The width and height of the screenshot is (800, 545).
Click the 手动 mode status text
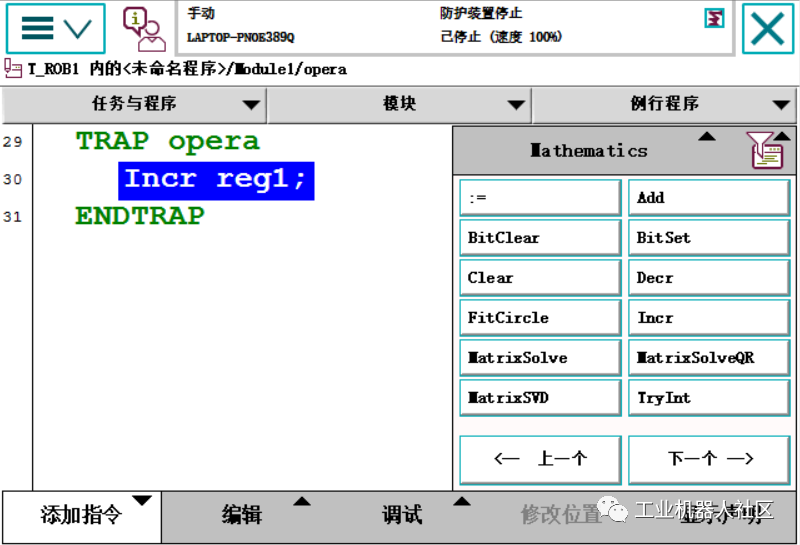tap(201, 13)
